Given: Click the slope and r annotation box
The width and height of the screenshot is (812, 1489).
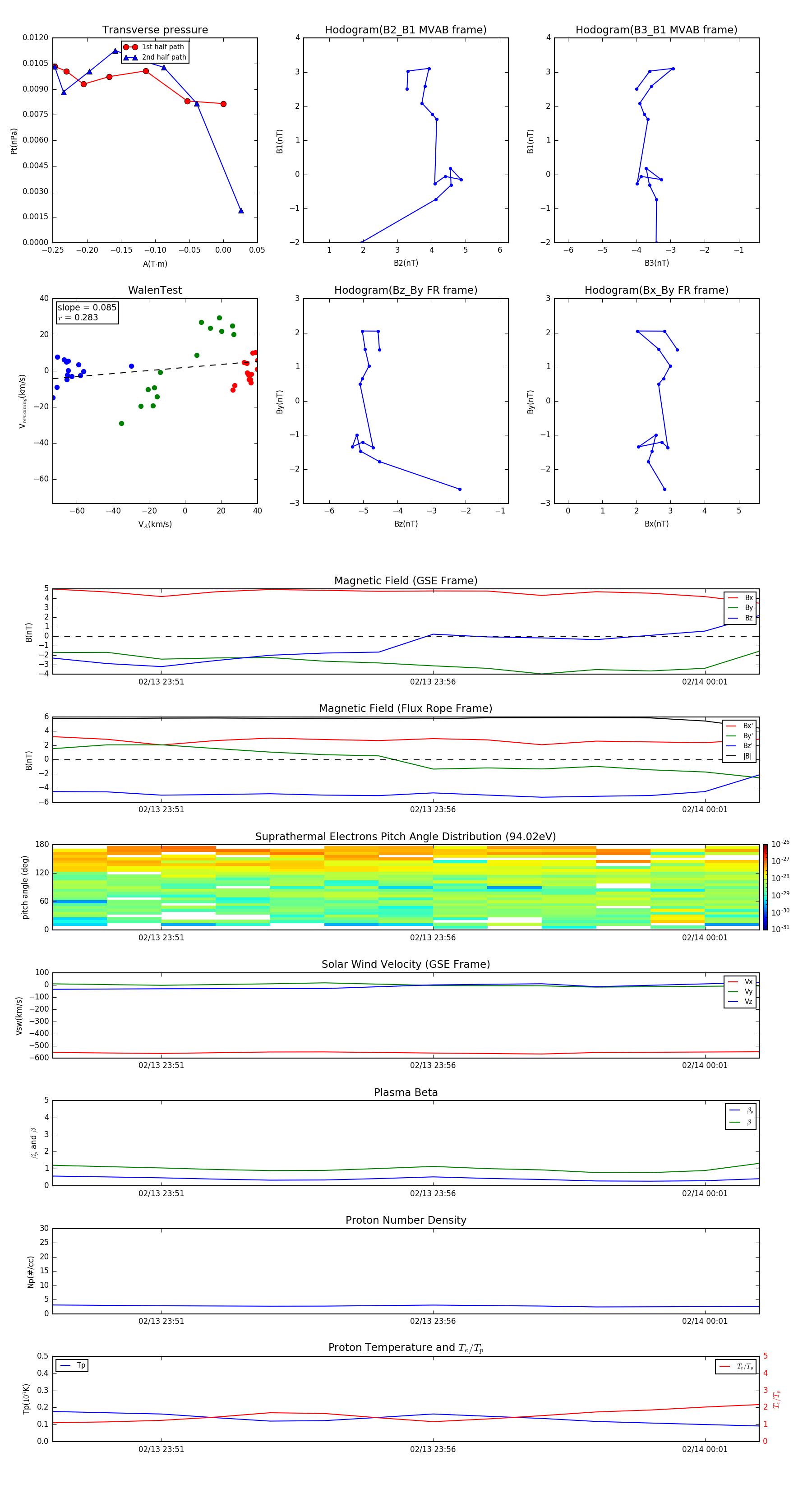Looking at the screenshot, I should click(x=87, y=313).
